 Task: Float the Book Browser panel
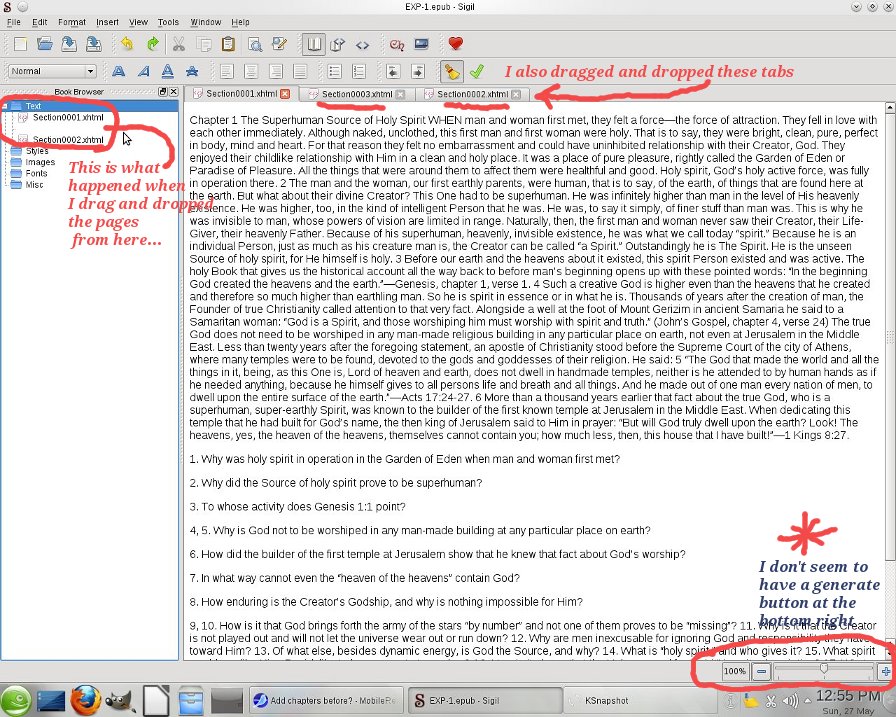tap(163, 91)
